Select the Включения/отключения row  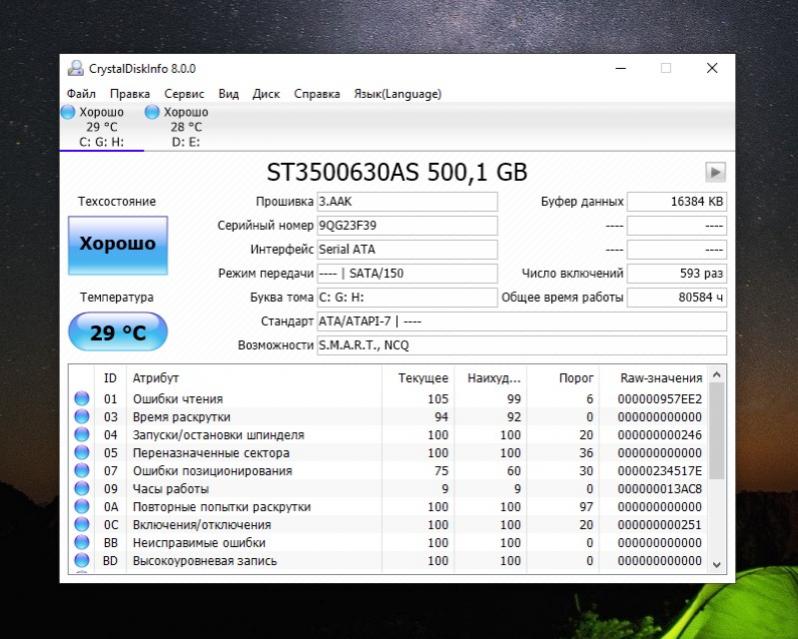tap(389, 525)
